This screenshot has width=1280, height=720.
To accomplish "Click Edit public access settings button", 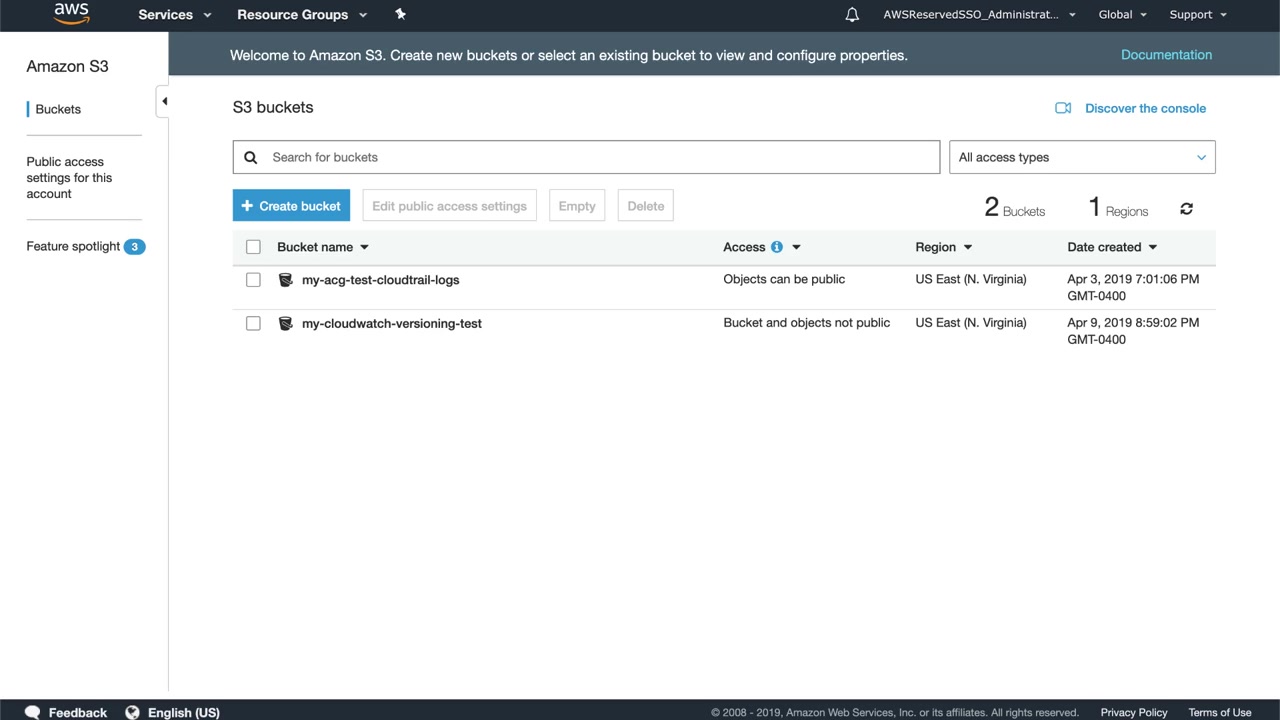I will point(449,206).
